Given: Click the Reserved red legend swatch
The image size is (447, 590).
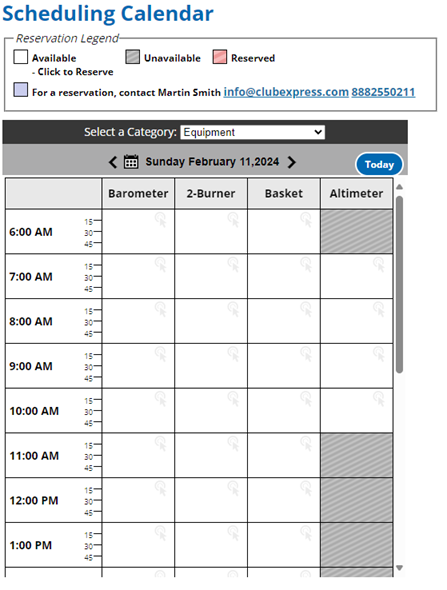Looking at the screenshot, I should point(220,57).
